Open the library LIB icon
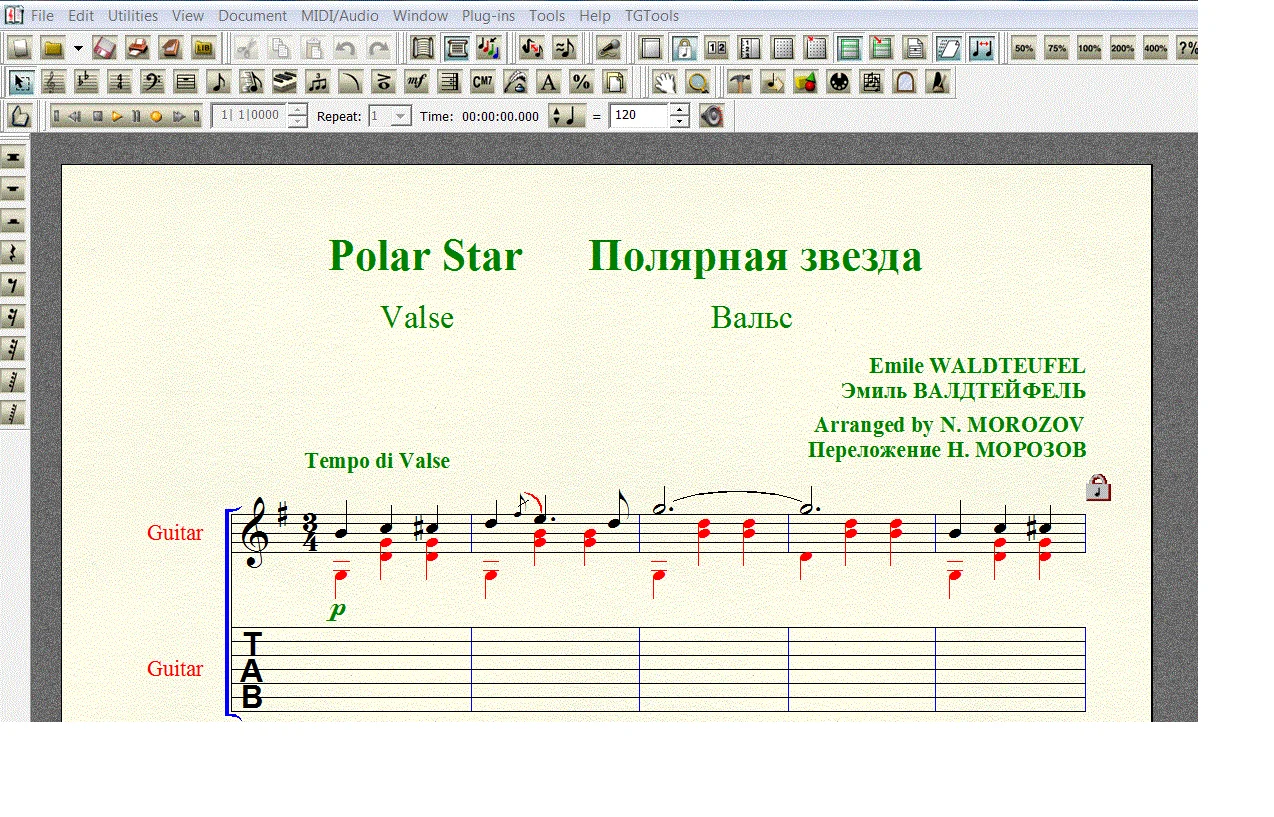The image size is (1274, 817). [x=203, y=47]
